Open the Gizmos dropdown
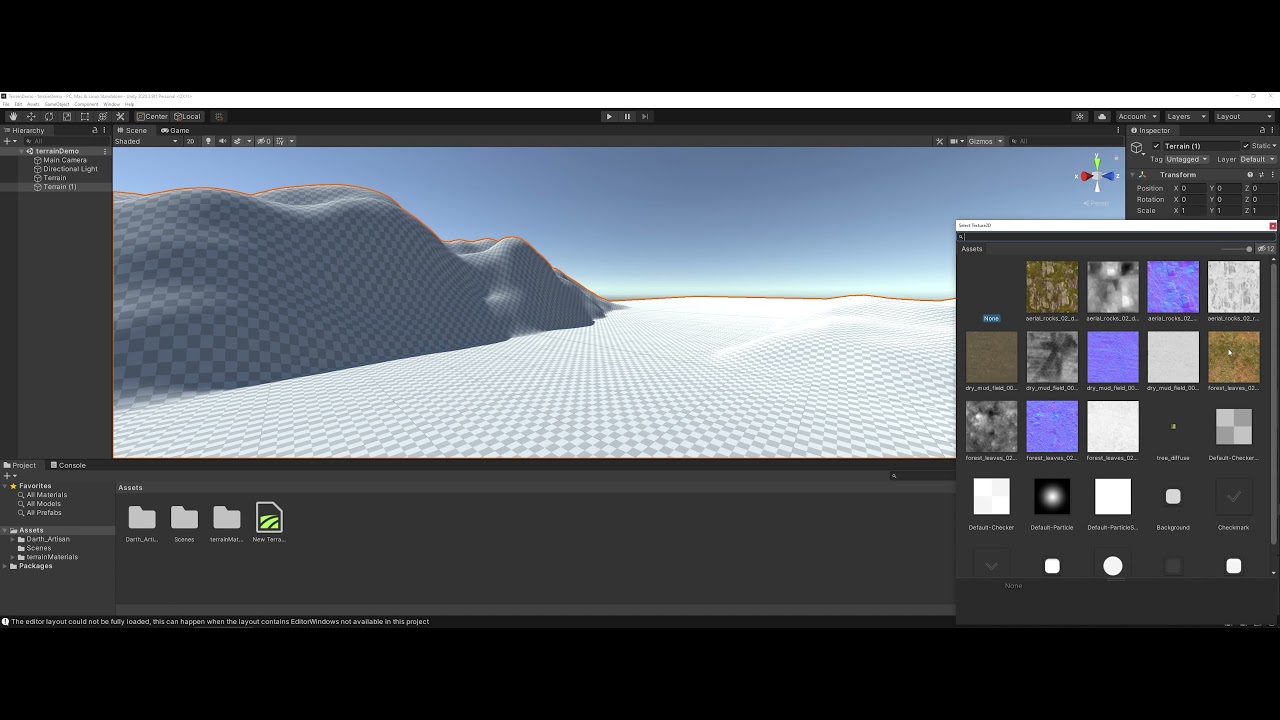Viewport: 1280px width, 720px height. [x=984, y=141]
